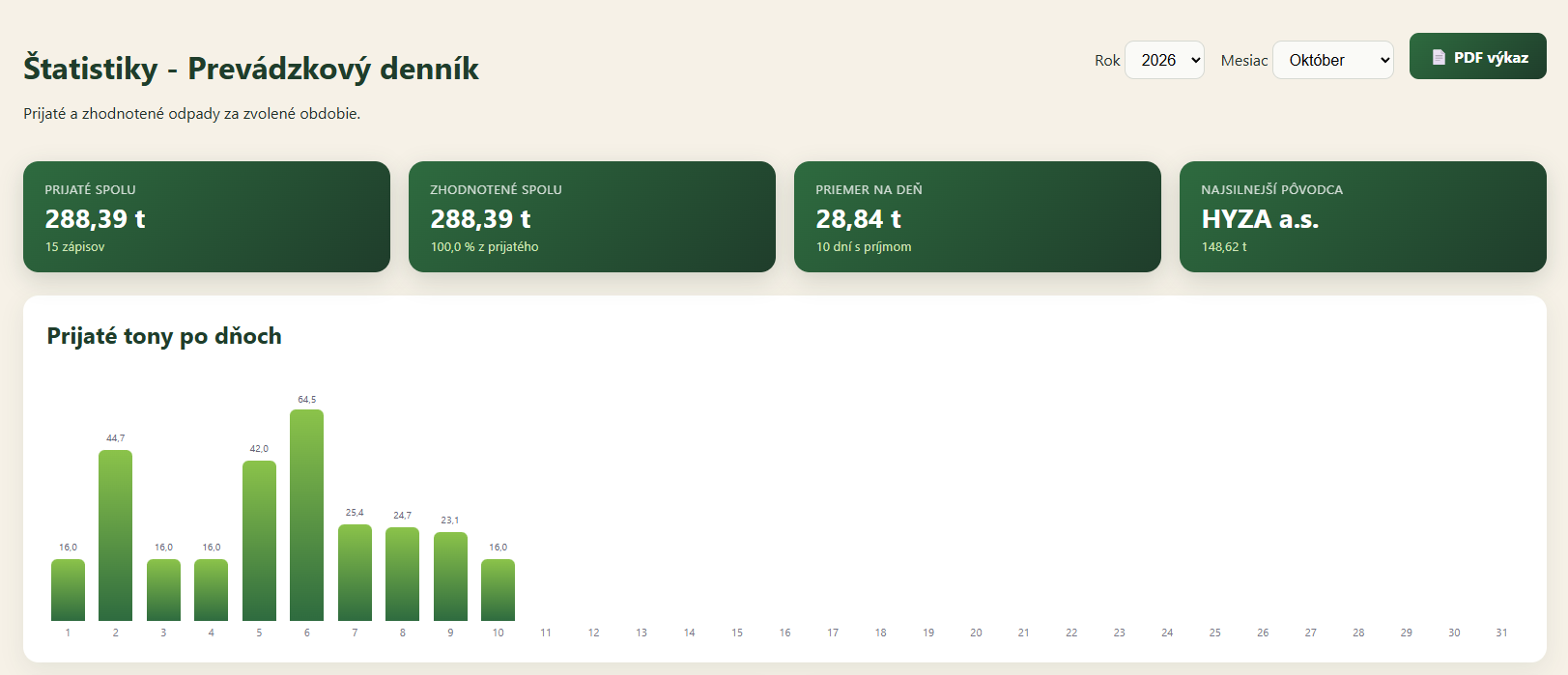Click the Priemer na deň card
This screenshot has width=1568, height=675.
(x=978, y=216)
